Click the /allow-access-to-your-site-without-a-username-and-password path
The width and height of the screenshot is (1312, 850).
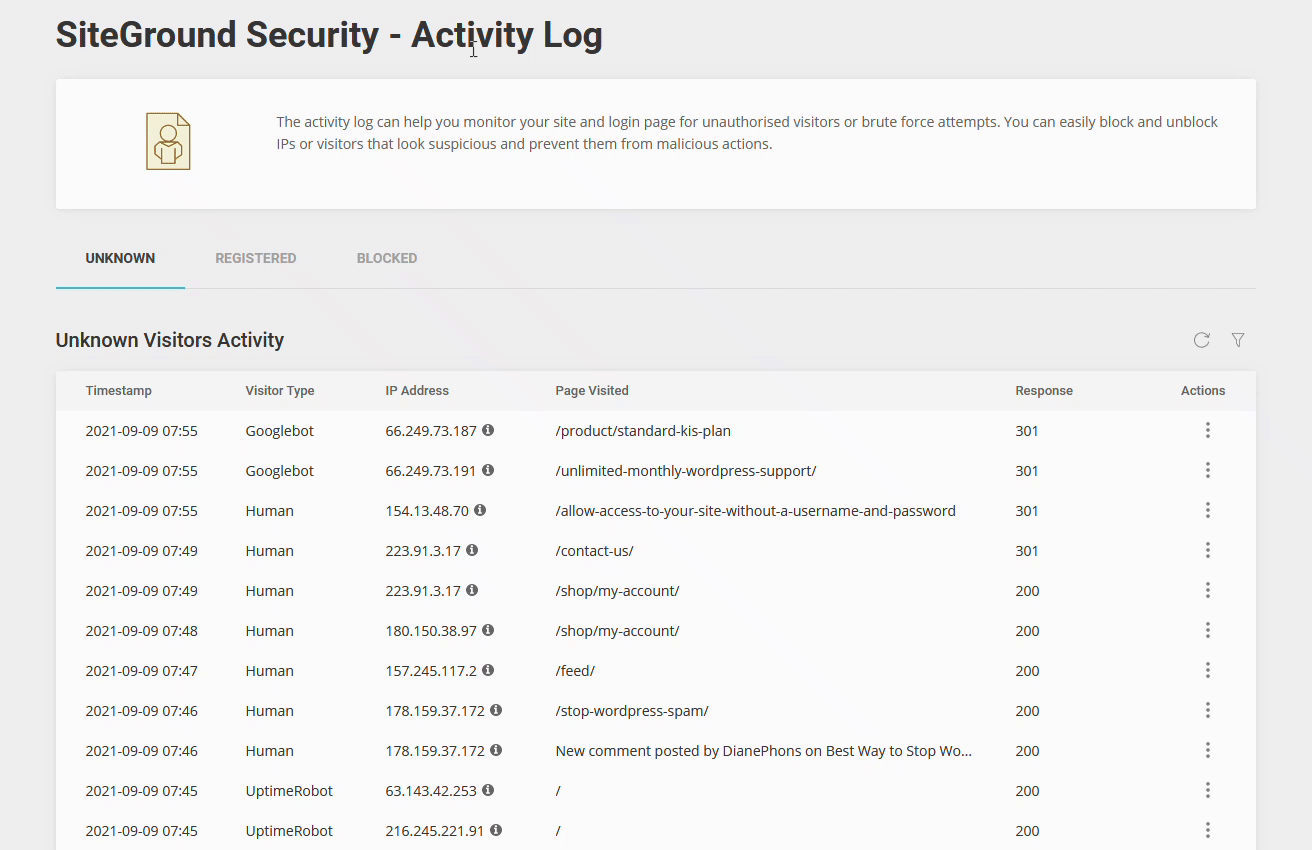point(756,511)
